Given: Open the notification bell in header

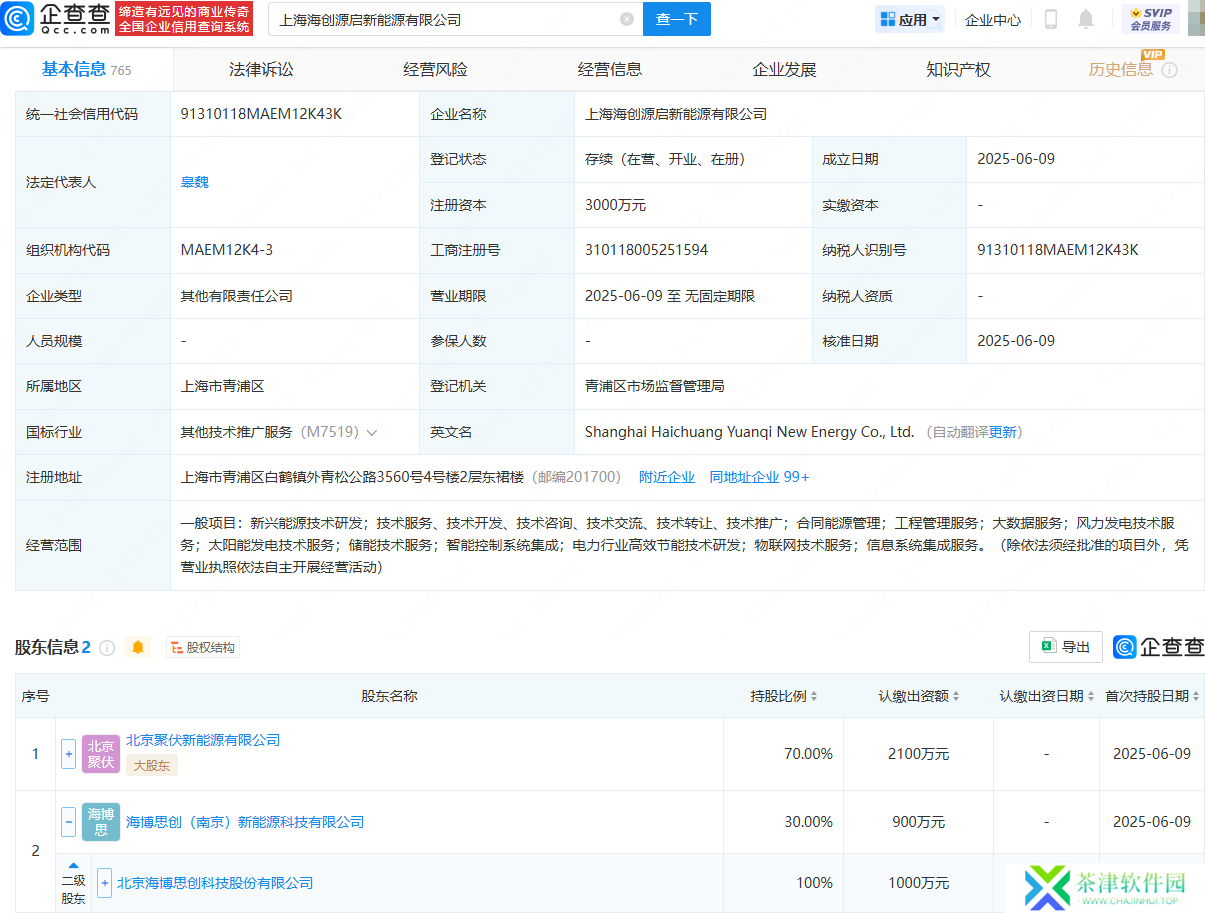Looking at the screenshot, I should click(1086, 19).
